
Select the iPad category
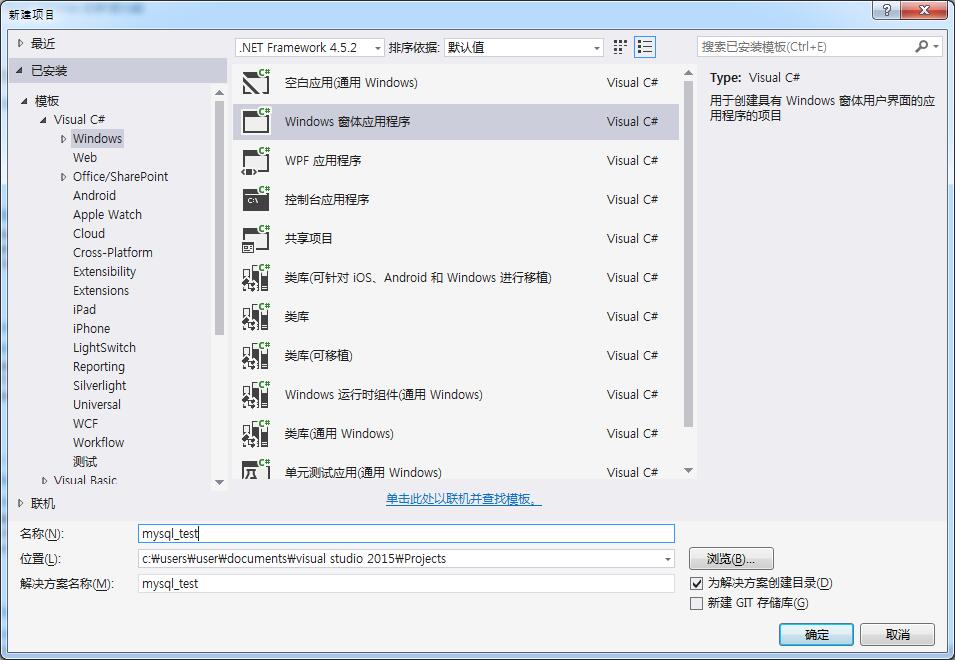(x=84, y=309)
